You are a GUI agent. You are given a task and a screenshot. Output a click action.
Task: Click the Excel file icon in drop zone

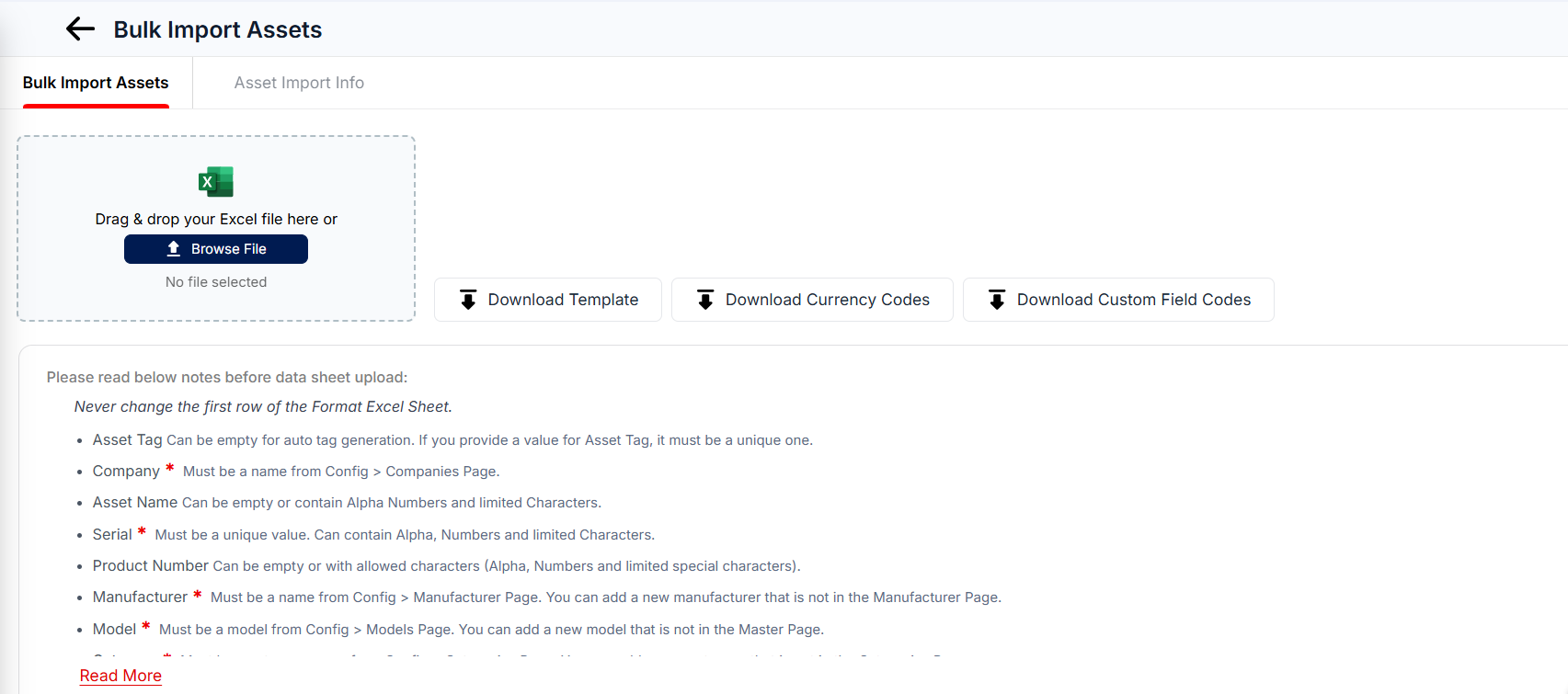(x=216, y=182)
